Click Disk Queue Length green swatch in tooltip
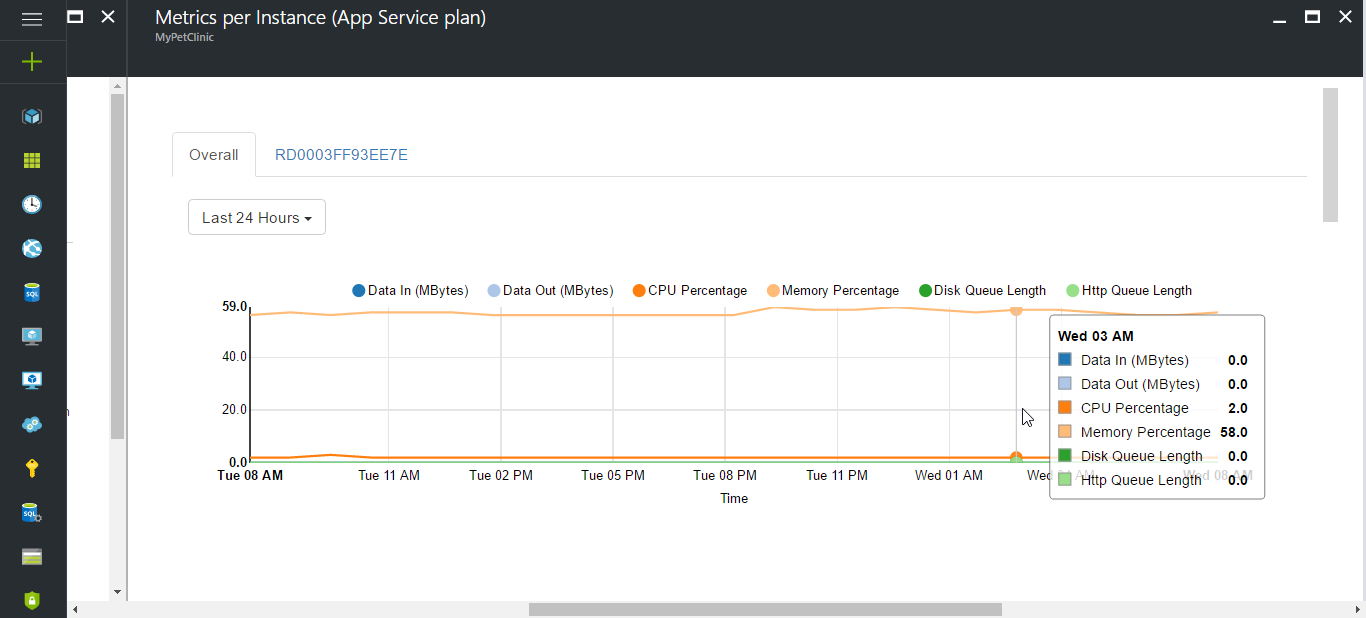1366x618 pixels. point(1065,456)
